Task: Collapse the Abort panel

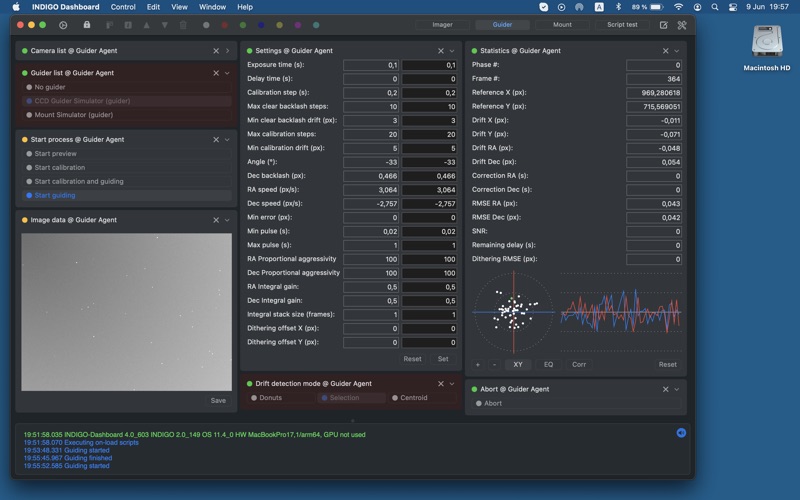Action: (x=677, y=389)
